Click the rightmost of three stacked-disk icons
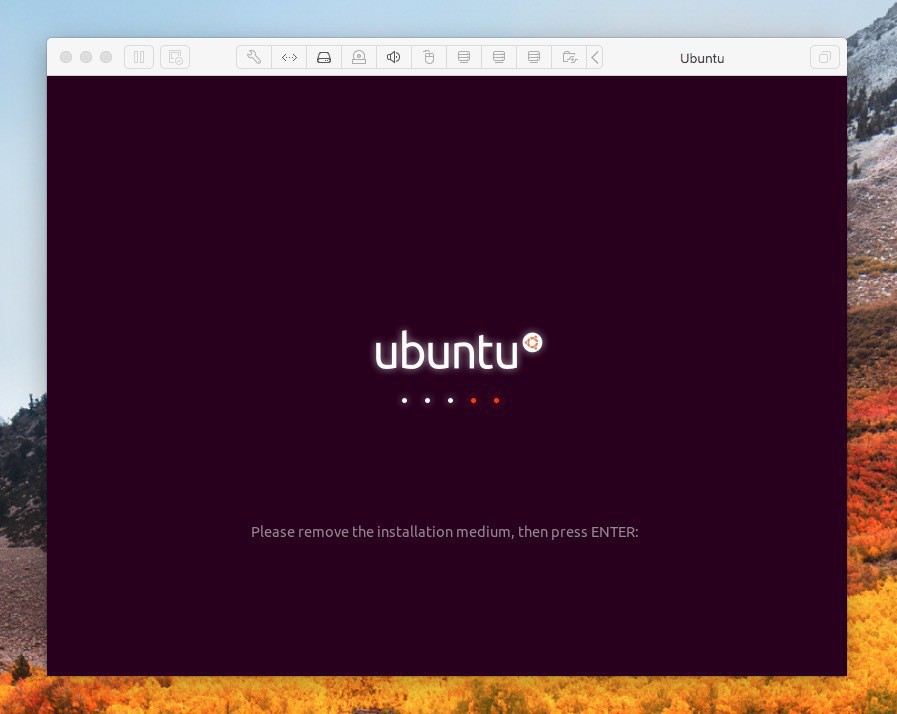 pos(534,57)
